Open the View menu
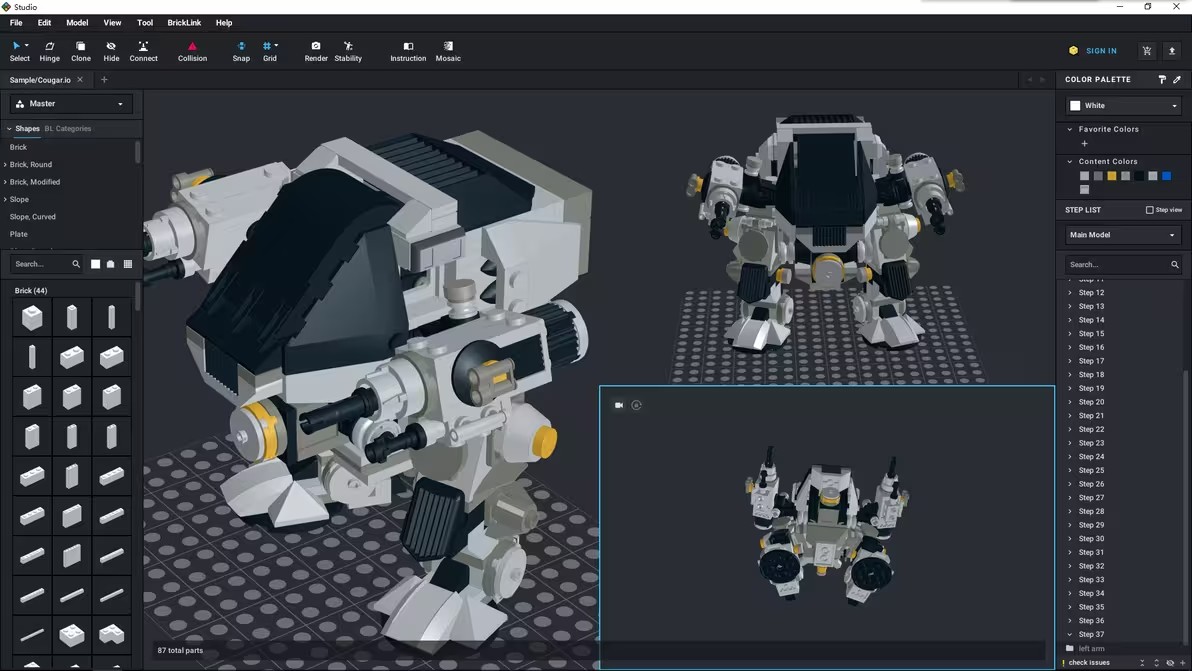 pos(112,23)
